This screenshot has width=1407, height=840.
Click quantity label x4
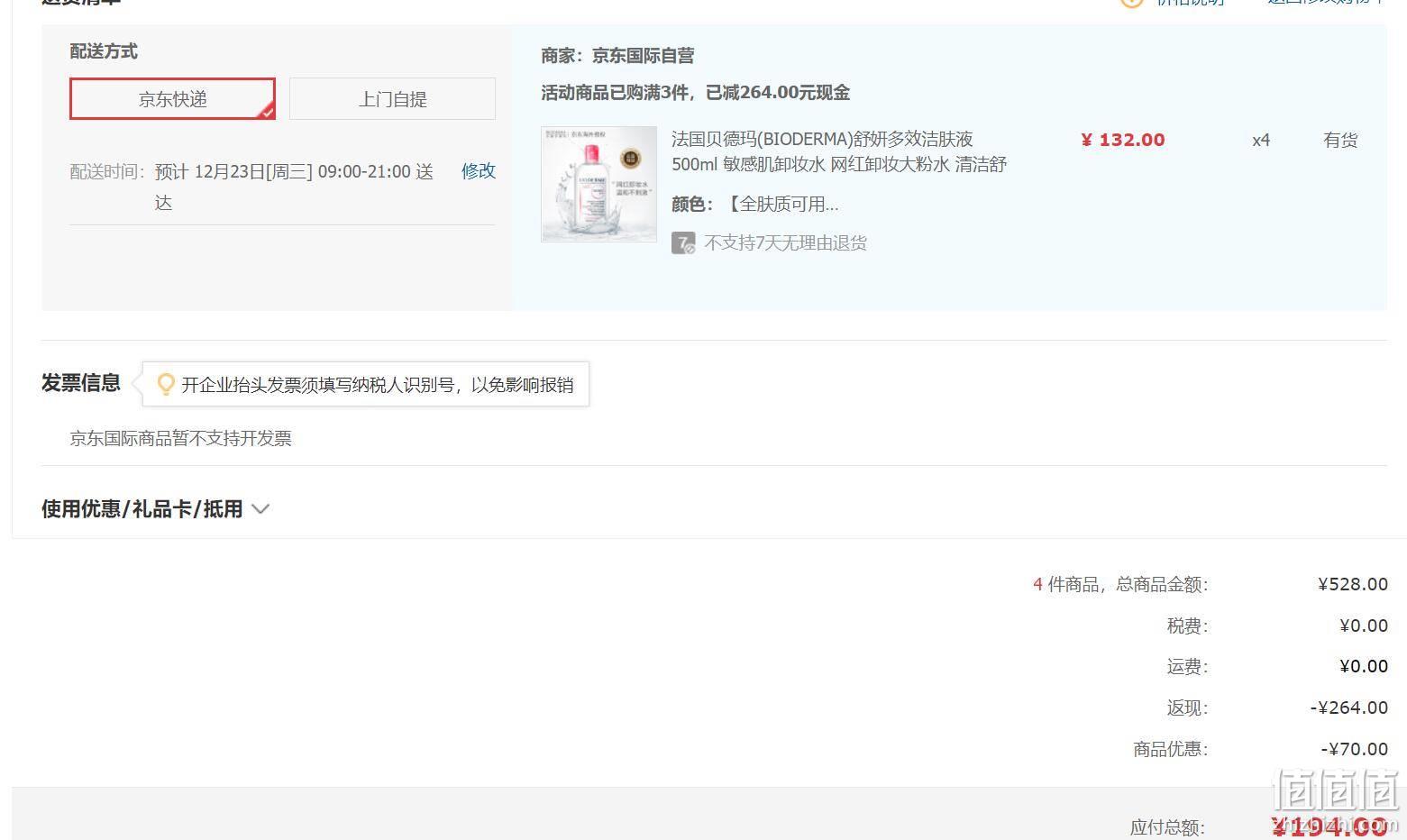[1261, 140]
